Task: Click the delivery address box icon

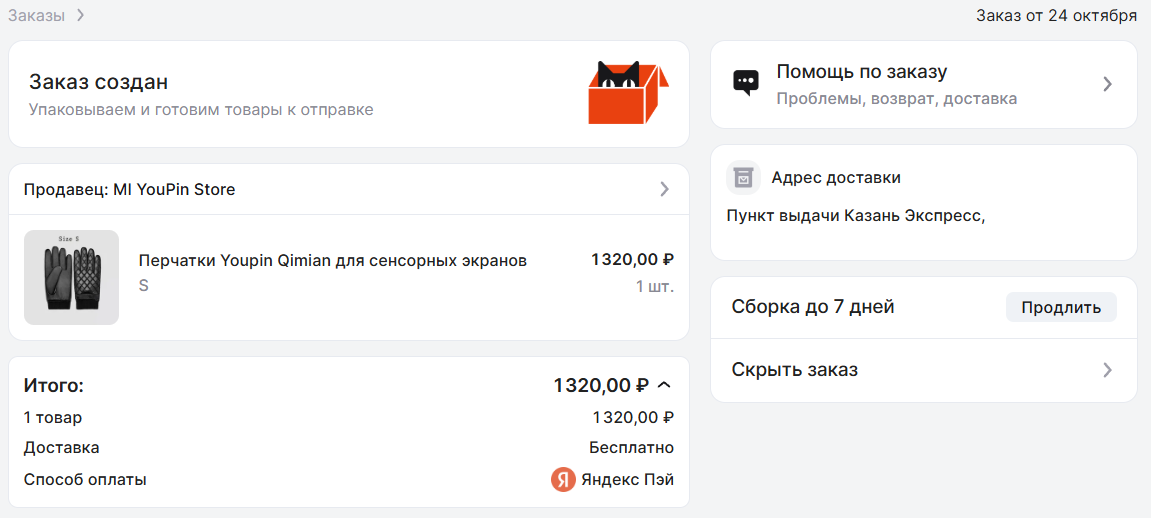Action: (743, 177)
